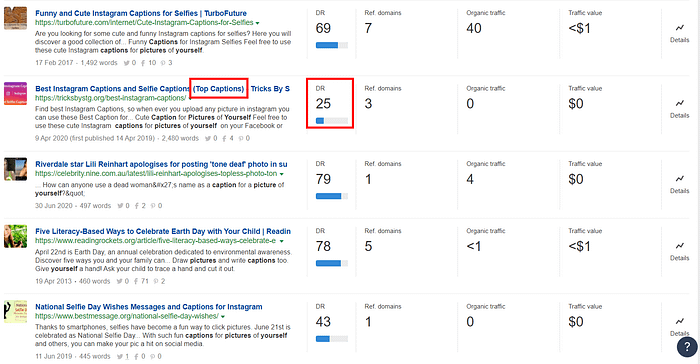
Task: Expand dropdown arrow beside turbofuture.com URL
Action: (258, 23)
